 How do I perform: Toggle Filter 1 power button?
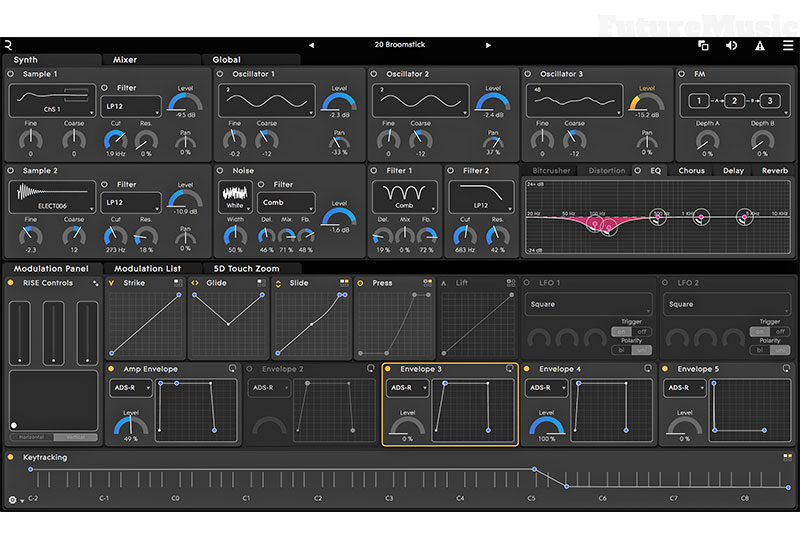click(x=373, y=170)
